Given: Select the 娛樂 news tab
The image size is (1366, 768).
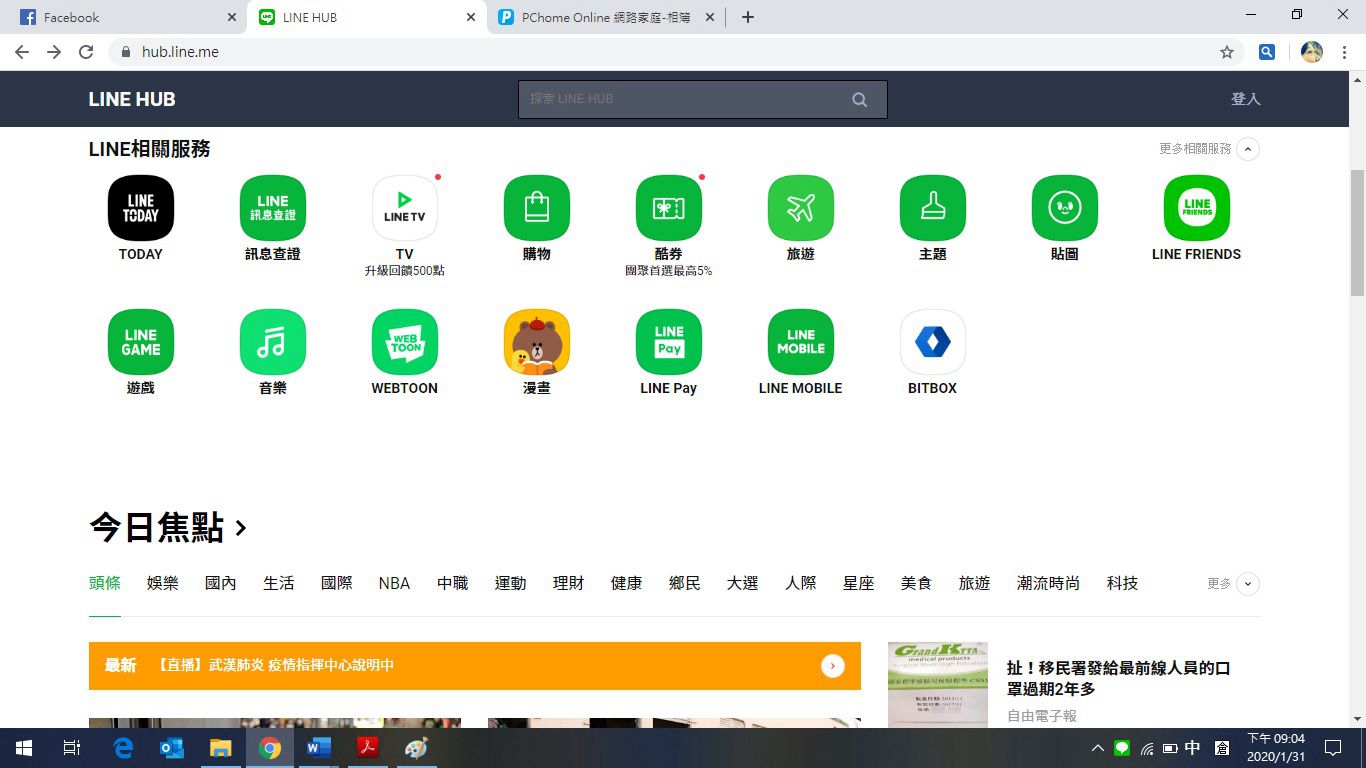Looking at the screenshot, I should tap(163, 583).
